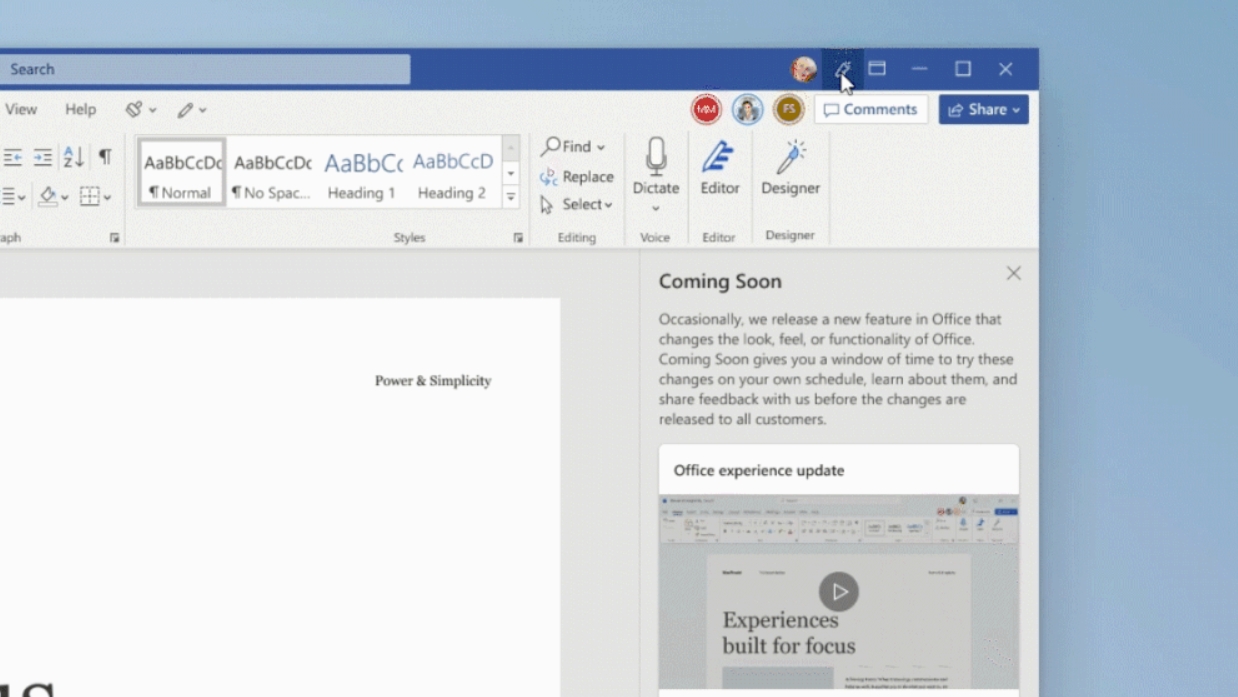Open the dropdown arrow beside the pen icon

203,110
